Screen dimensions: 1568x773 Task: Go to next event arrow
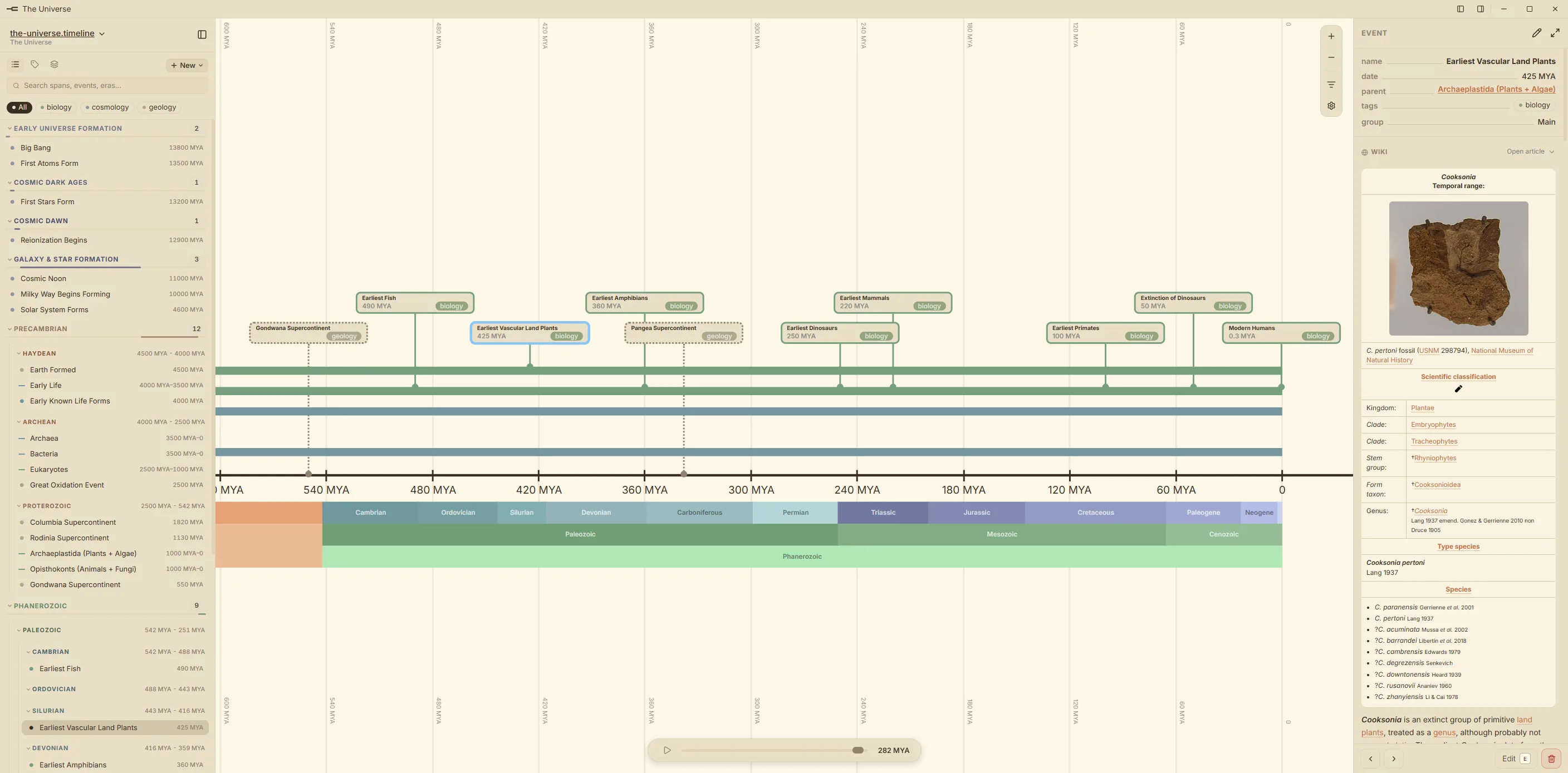pos(1393,759)
